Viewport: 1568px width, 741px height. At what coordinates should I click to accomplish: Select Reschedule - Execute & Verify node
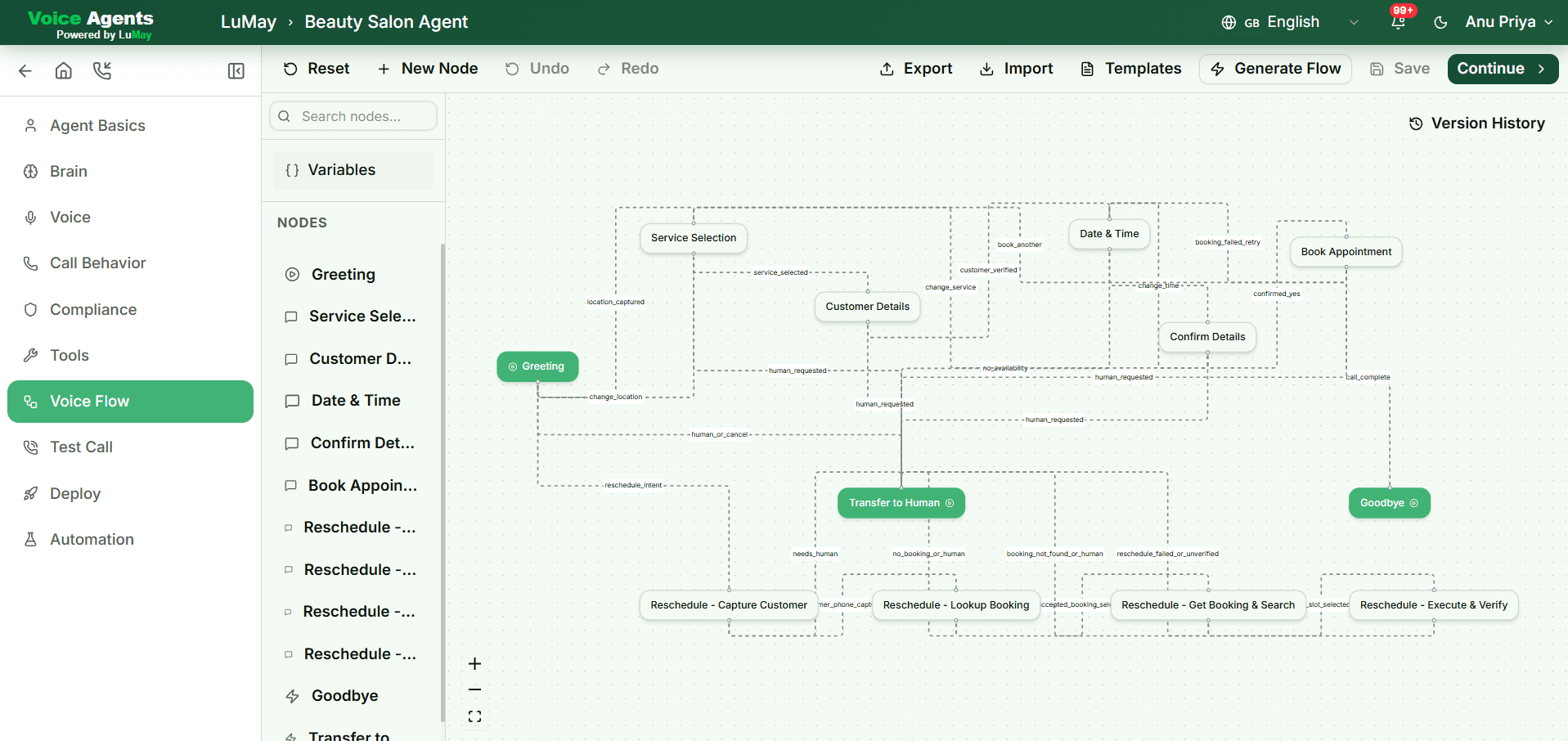coord(1434,605)
